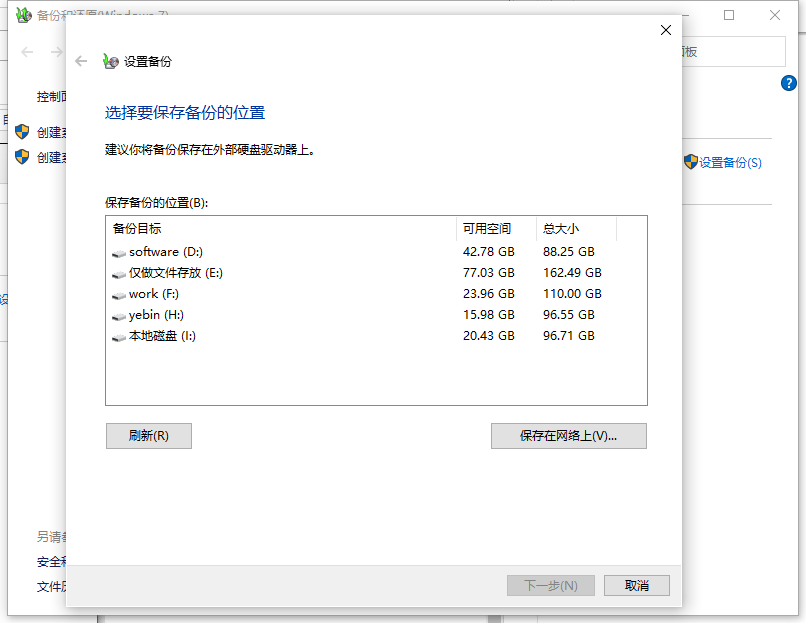Click the UAC shield beside the first 创建 sidebar item
This screenshot has width=806, height=623.
click(21, 131)
